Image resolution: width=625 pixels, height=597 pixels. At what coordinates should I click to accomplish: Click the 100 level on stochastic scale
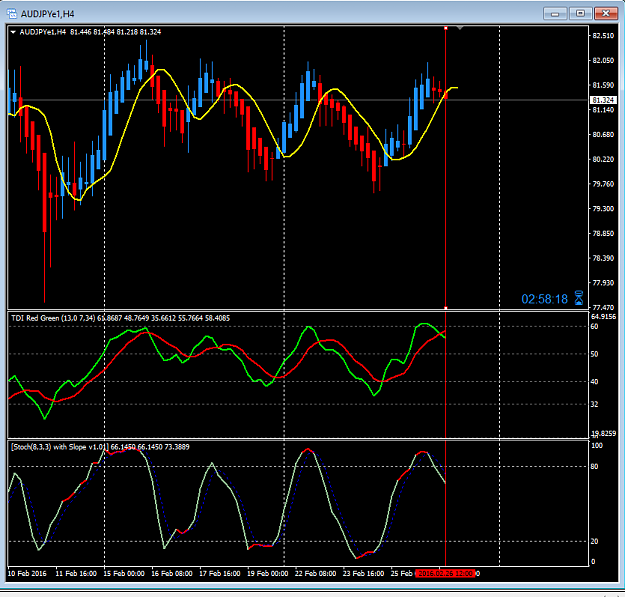click(x=597, y=446)
